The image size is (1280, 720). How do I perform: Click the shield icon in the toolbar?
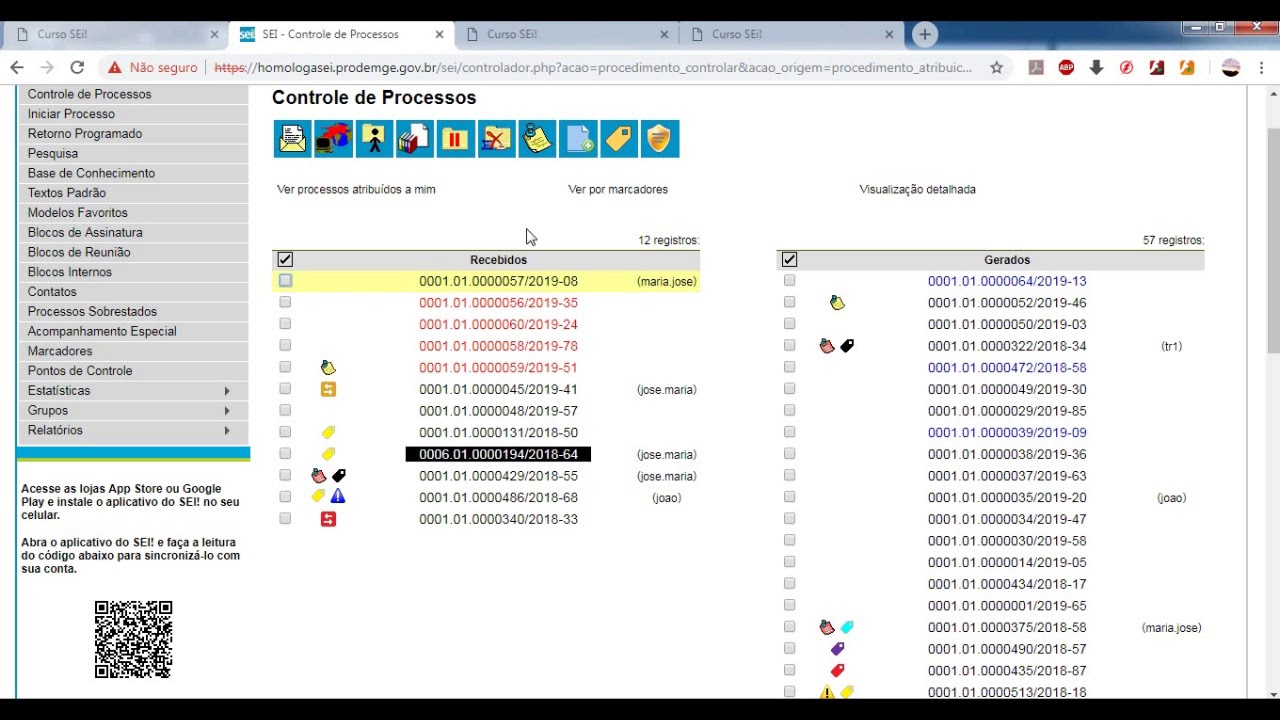(659, 139)
